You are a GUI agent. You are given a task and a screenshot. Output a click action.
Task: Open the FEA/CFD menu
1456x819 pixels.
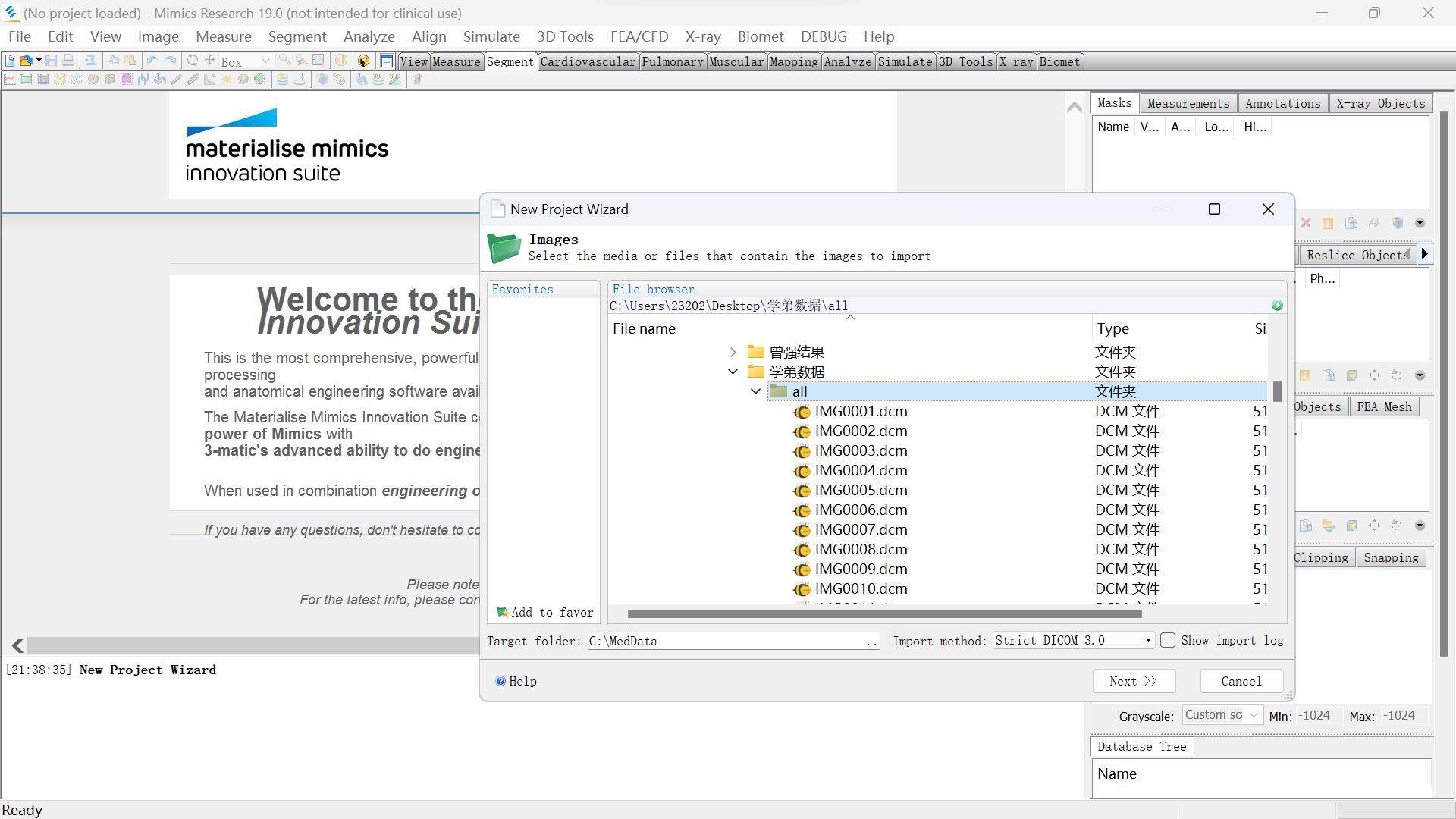pos(637,36)
